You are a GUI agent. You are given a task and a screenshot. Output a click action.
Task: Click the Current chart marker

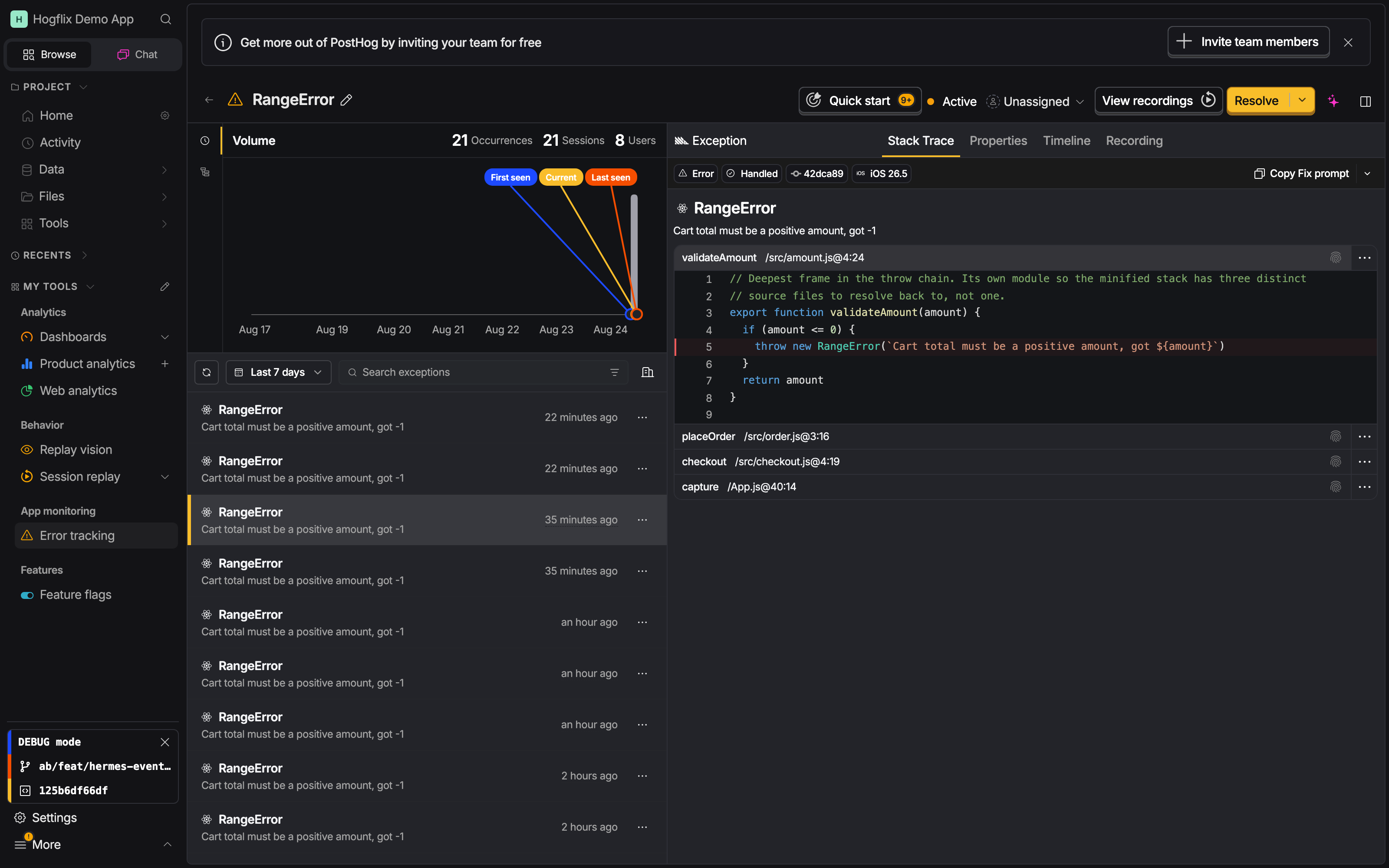pos(560,178)
